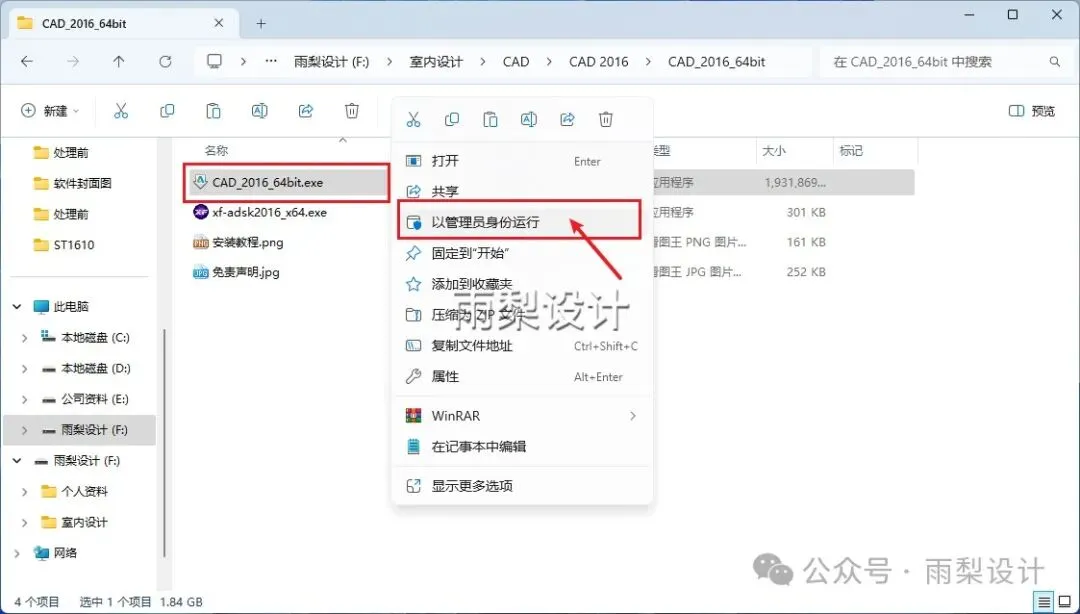Screen dimensions: 1080x614
Task: Click CAD 2016 breadcrumb segment
Action: tap(599, 61)
